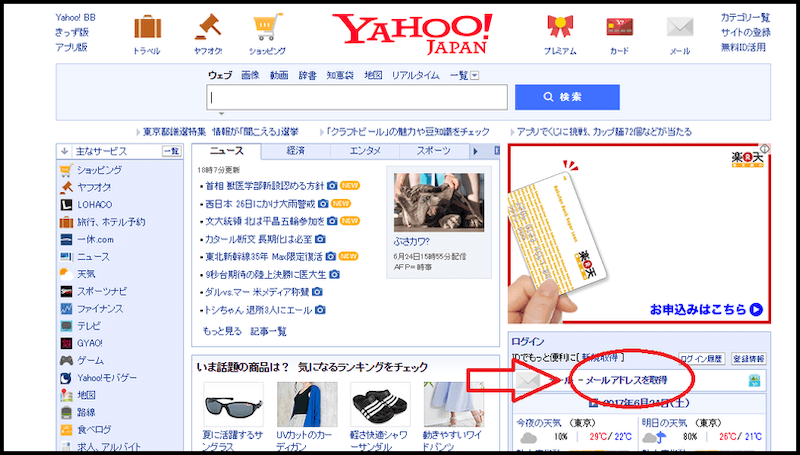Open the Yahoo Auctions gavel icon

[x=208, y=27]
